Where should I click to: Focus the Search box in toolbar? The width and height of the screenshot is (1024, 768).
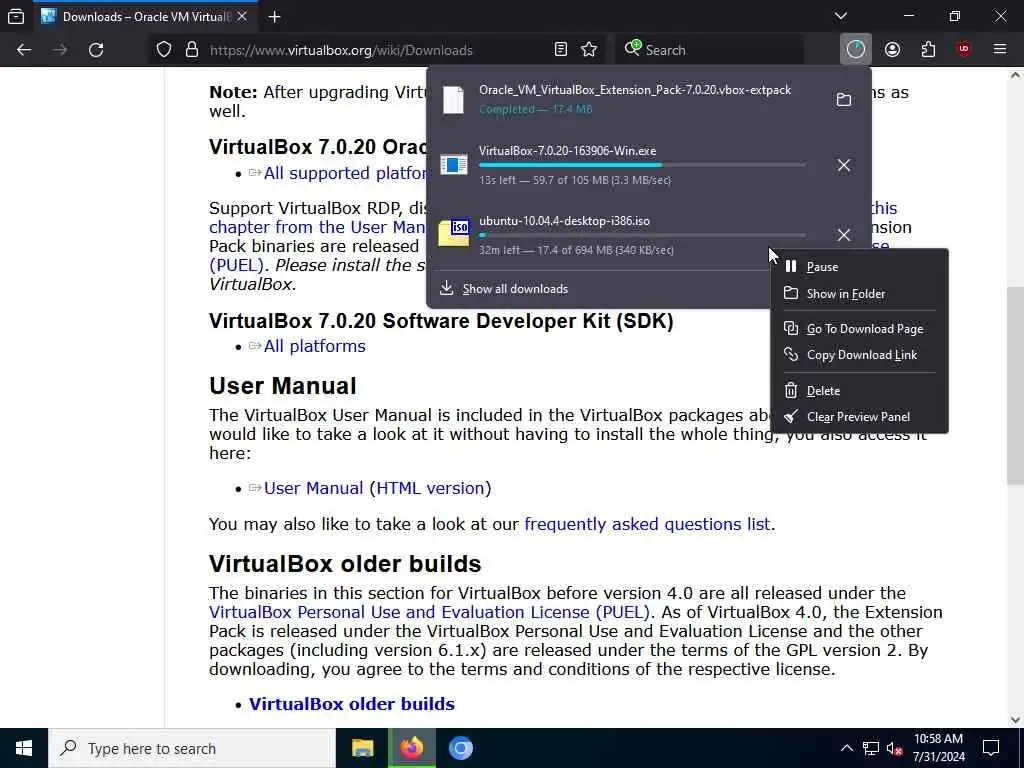(709, 50)
